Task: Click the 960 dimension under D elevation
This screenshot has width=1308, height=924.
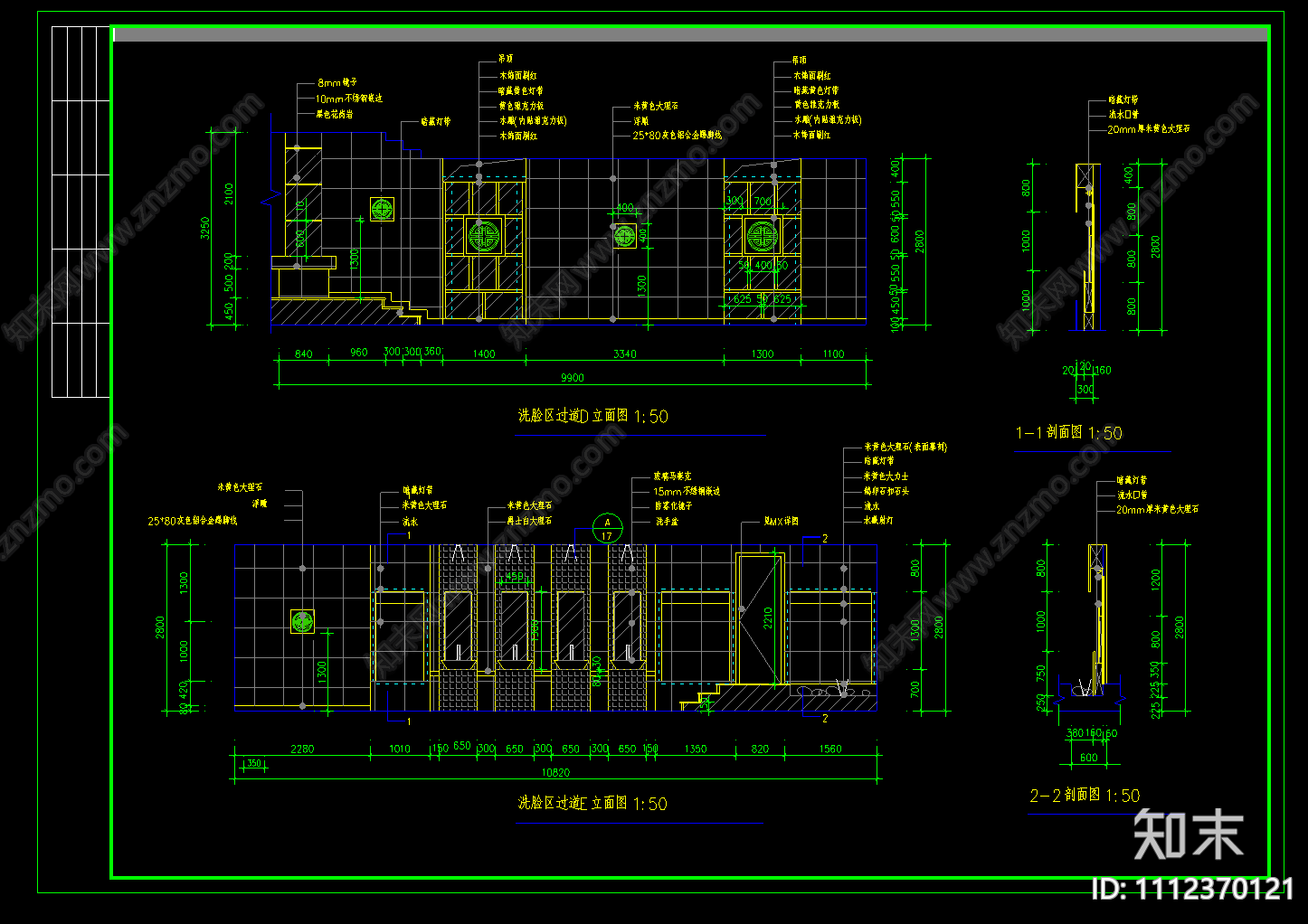Action: [x=359, y=353]
